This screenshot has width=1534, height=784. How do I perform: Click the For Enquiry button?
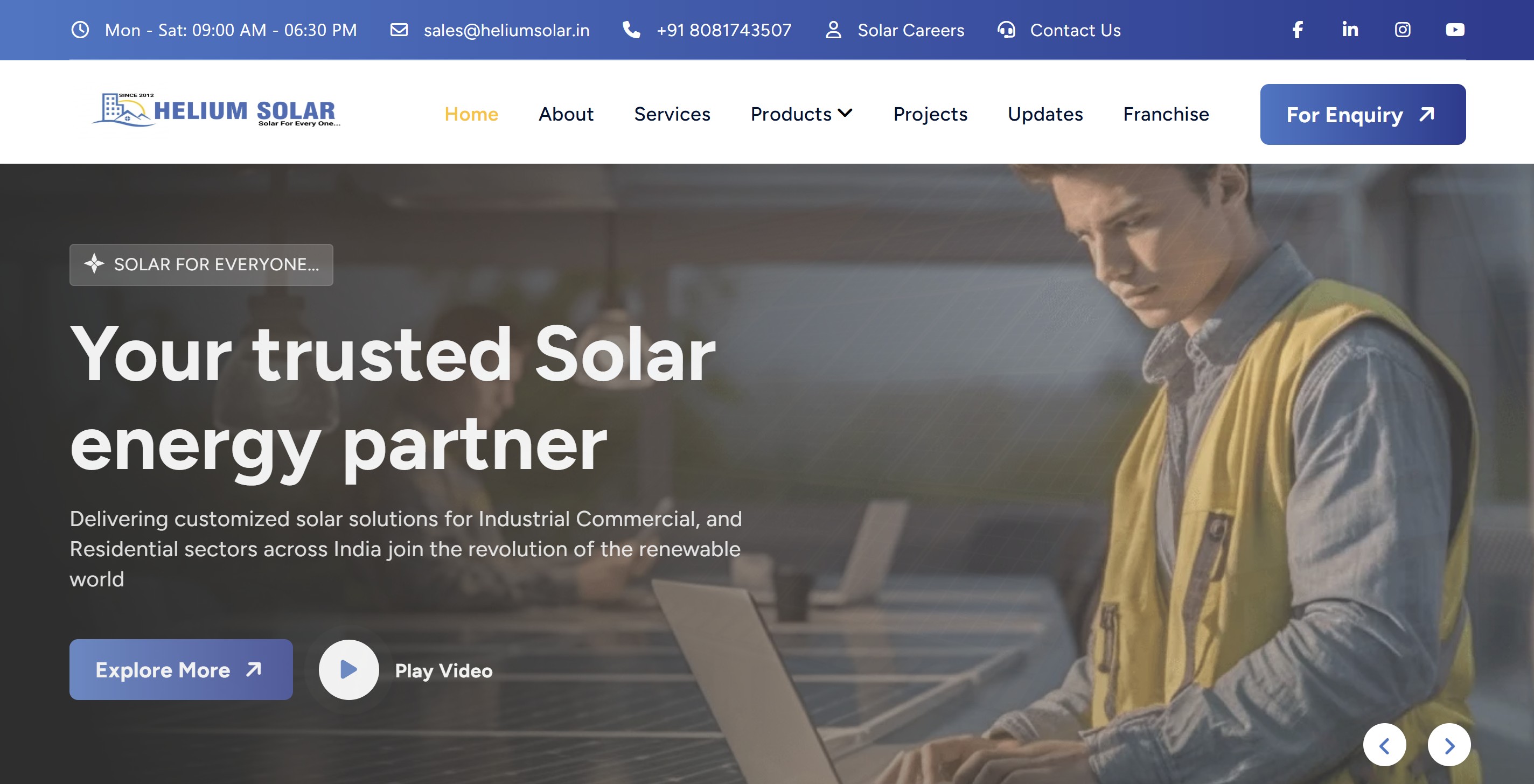1363,114
